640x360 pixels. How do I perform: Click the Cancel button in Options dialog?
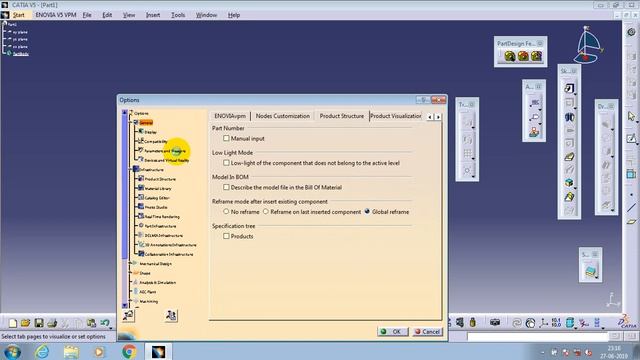tap(427, 332)
